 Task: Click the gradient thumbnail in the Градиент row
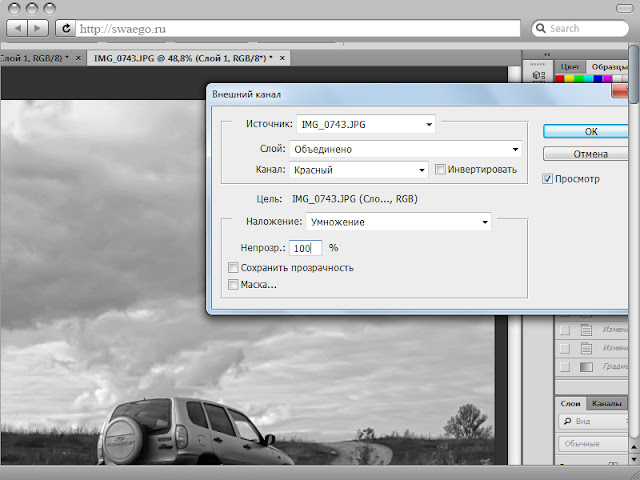coord(586,367)
